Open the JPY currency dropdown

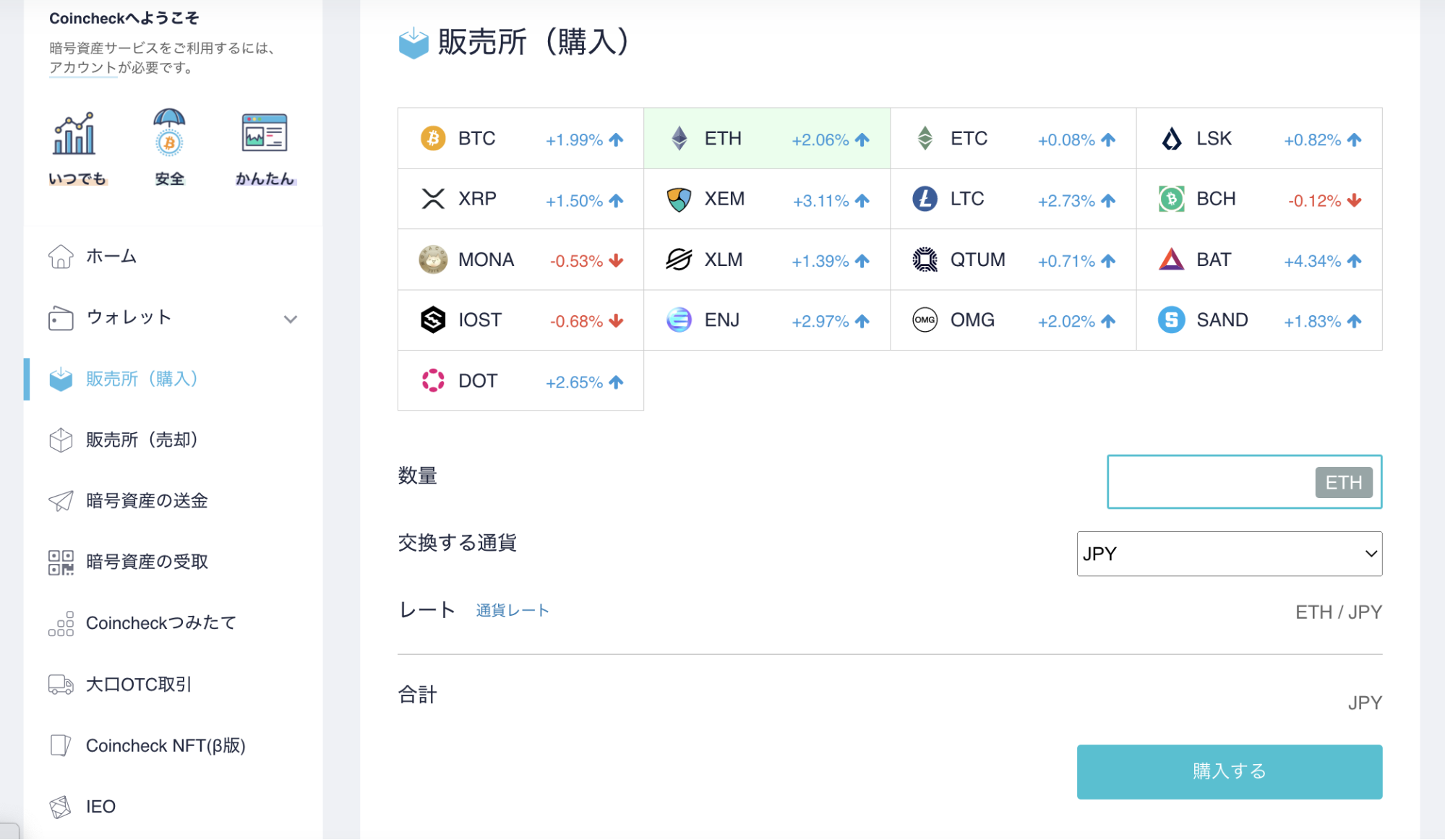coord(1229,554)
